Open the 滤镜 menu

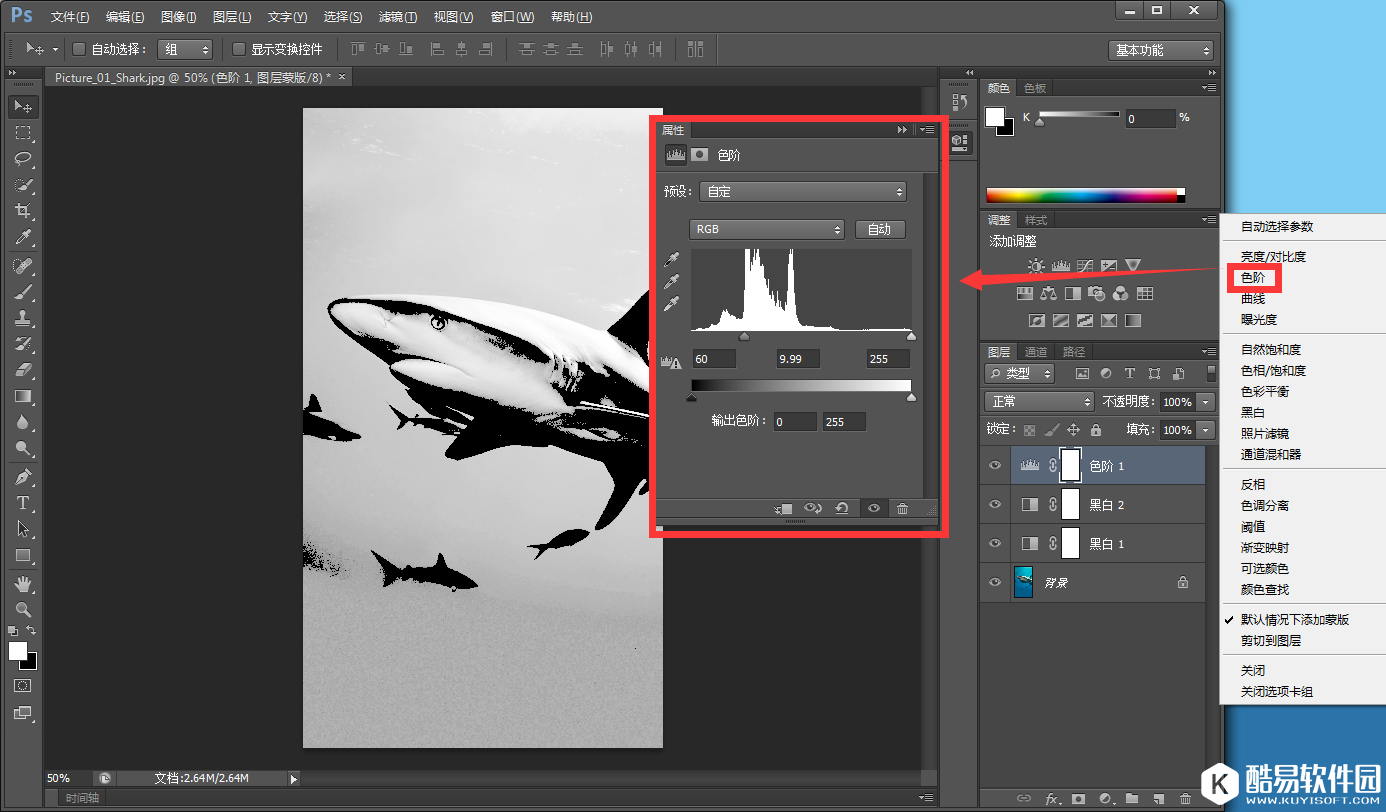pyautogui.click(x=398, y=17)
